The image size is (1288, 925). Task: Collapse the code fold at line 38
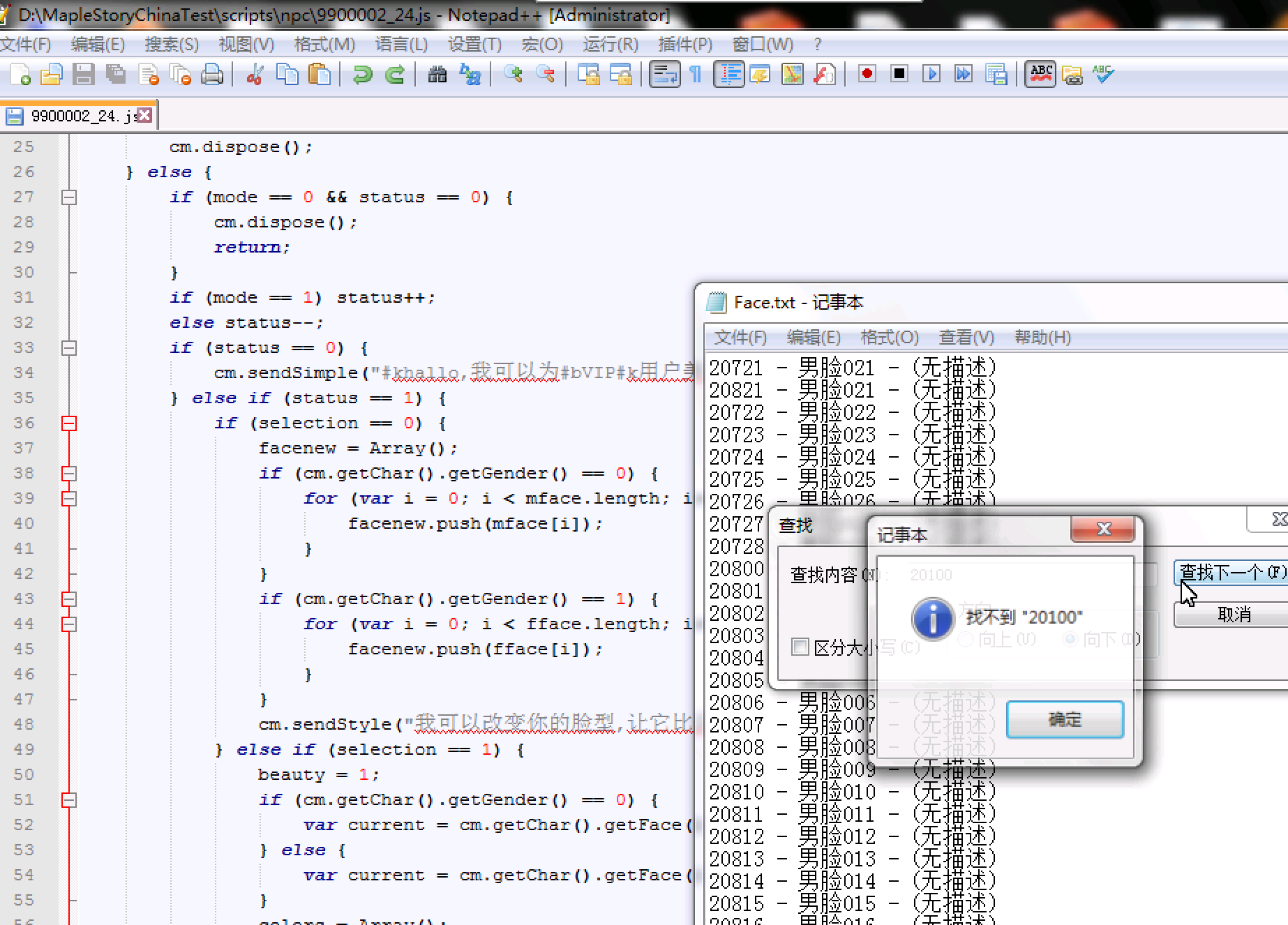[69, 474]
